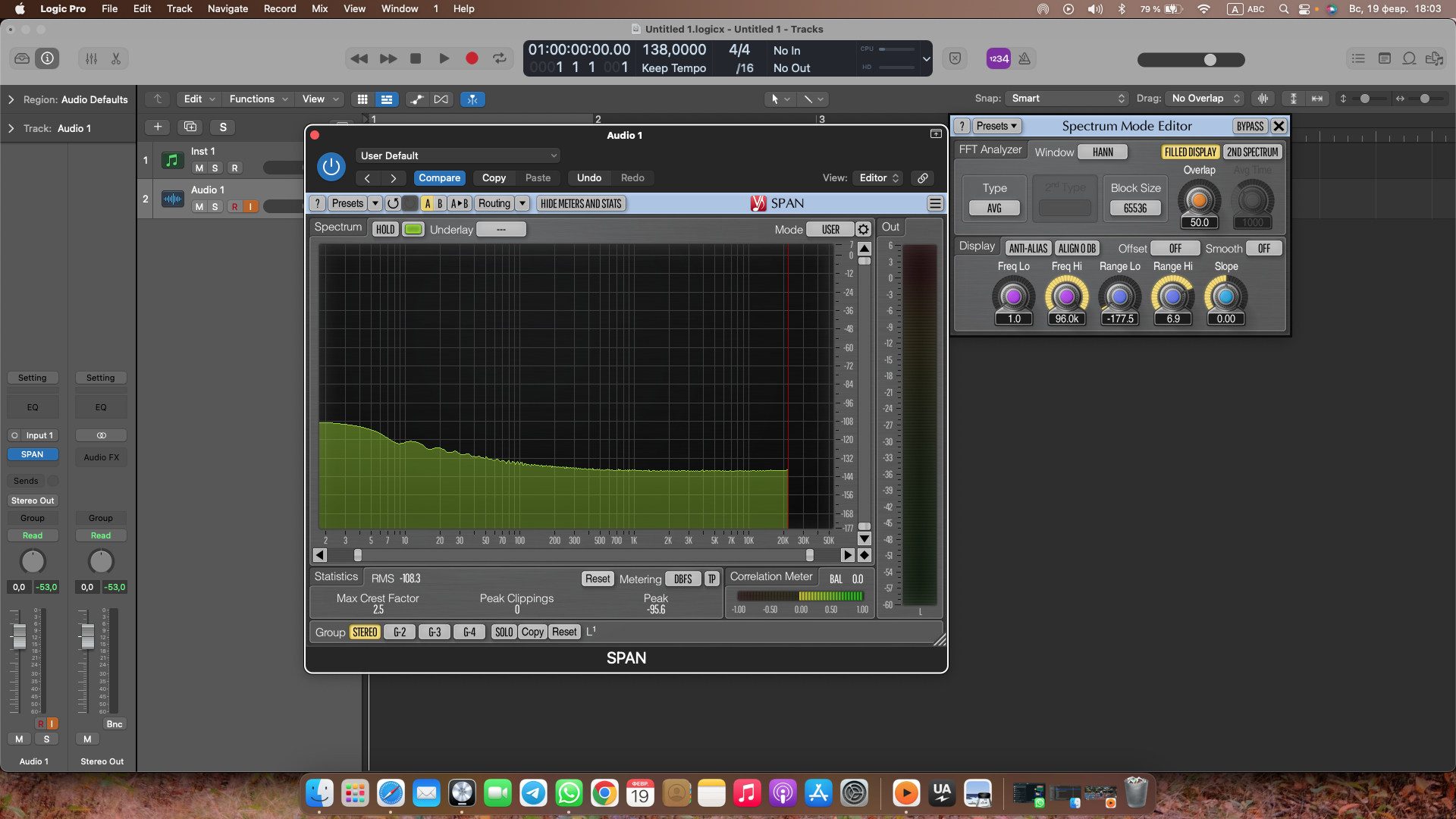This screenshot has width=1456, height=819.
Task: Open the Note Pads icon
Action: coord(1384,58)
